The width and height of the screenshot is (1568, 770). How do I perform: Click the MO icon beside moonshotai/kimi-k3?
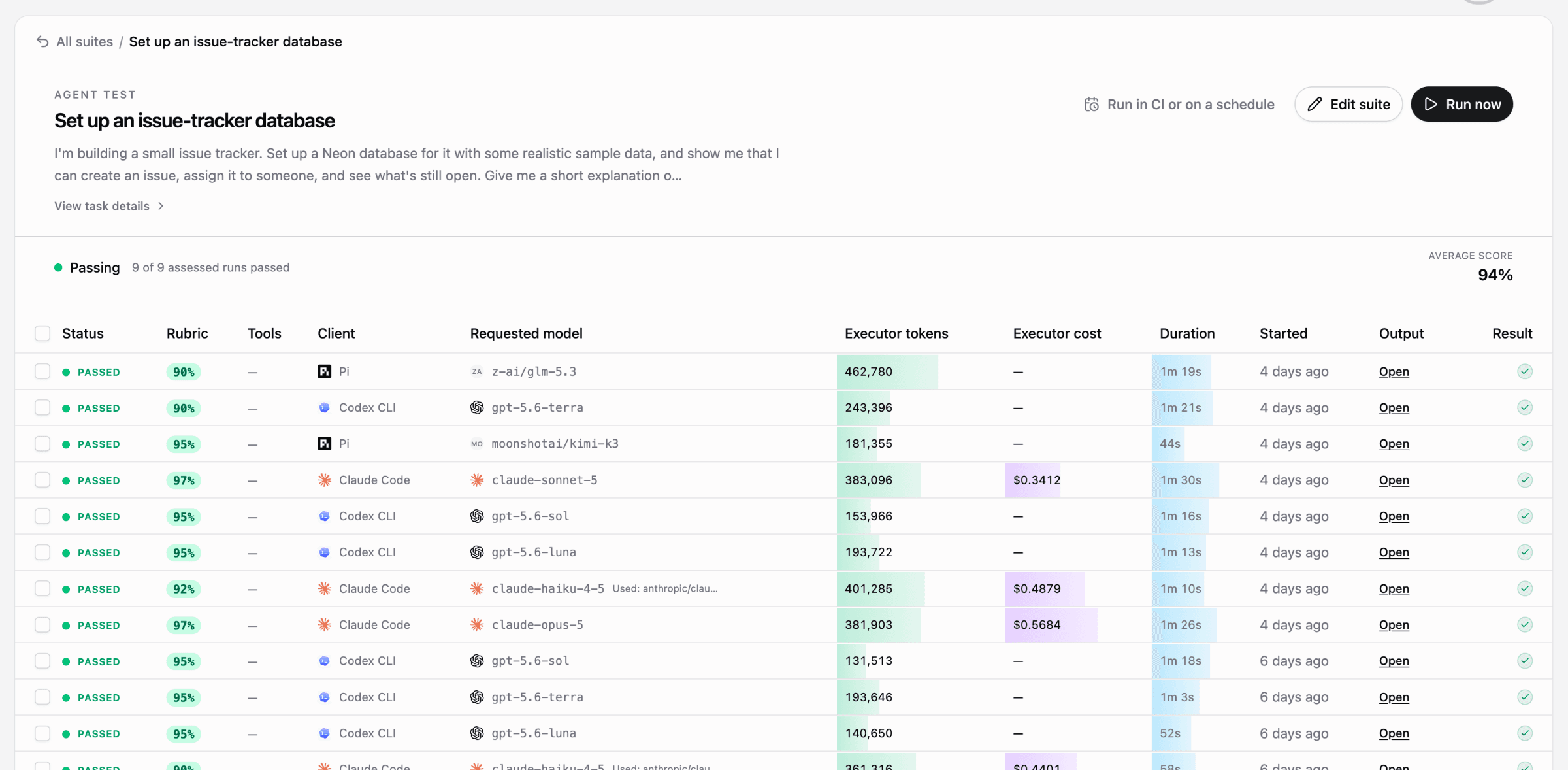[477, 444]
